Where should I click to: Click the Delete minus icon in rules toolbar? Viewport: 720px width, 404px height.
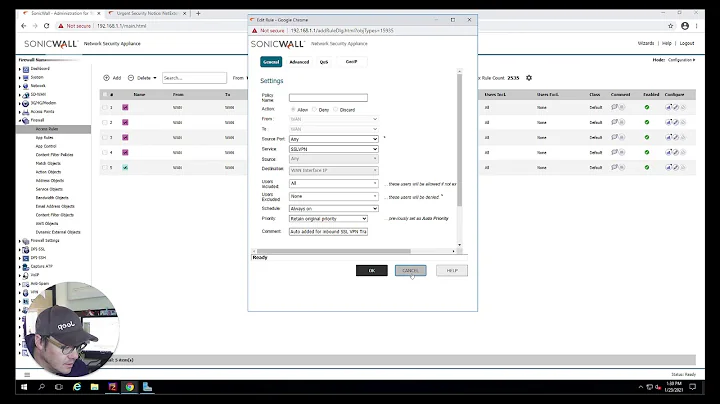click(131, 78)
